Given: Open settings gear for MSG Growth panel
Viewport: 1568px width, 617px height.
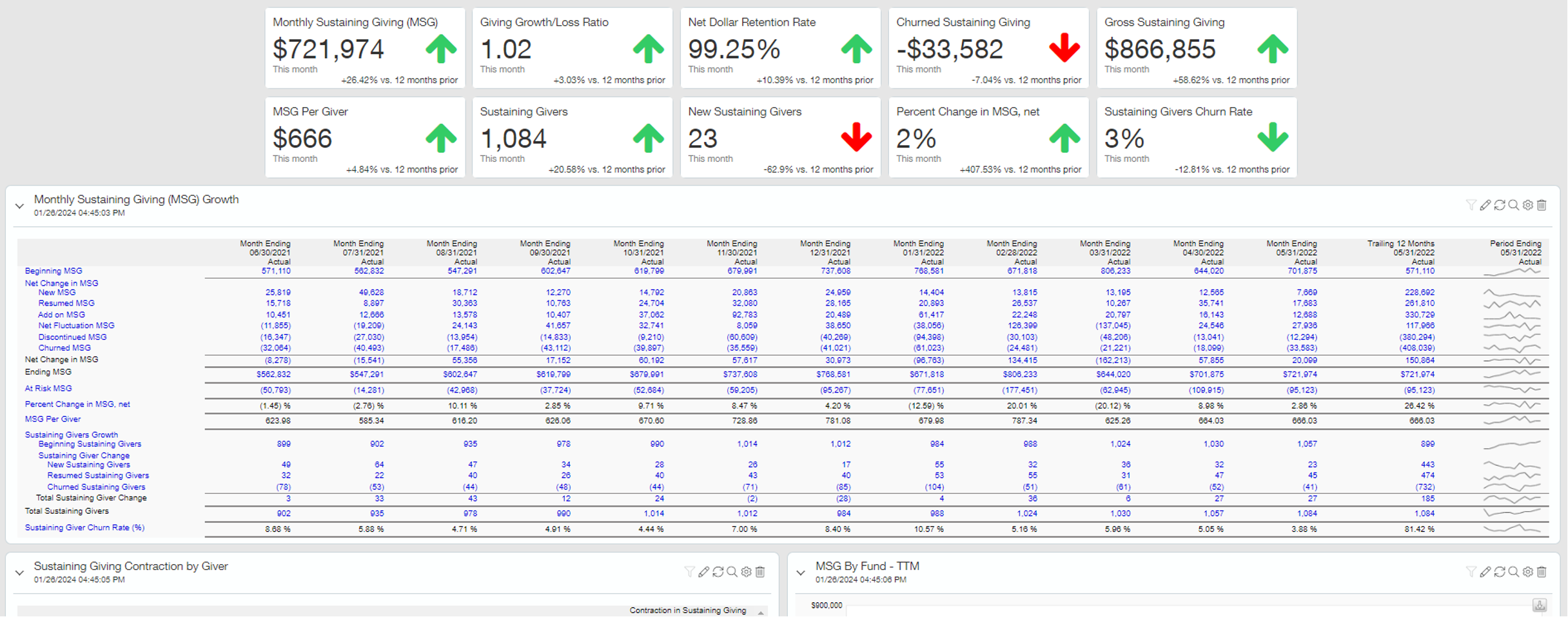Looking at the screenshot, I should coord(1527,205).
